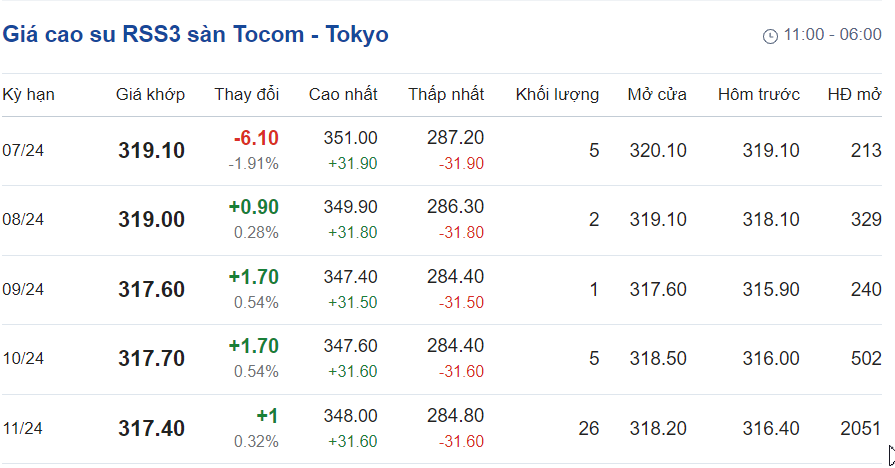
Task: Select the 09/24 contract term
Action: click(23, 289)
